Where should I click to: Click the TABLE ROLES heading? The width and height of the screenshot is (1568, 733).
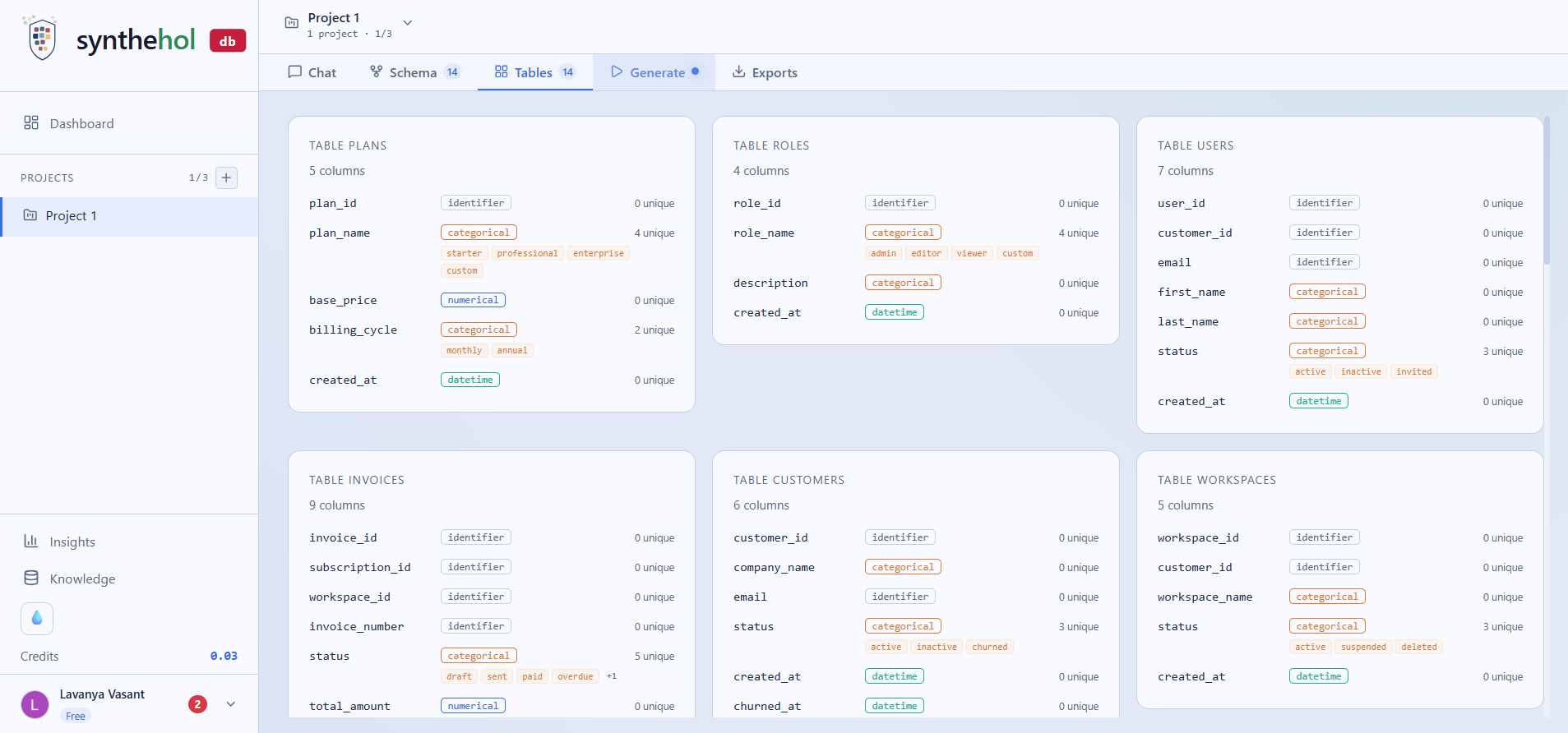tap(771, 145)
